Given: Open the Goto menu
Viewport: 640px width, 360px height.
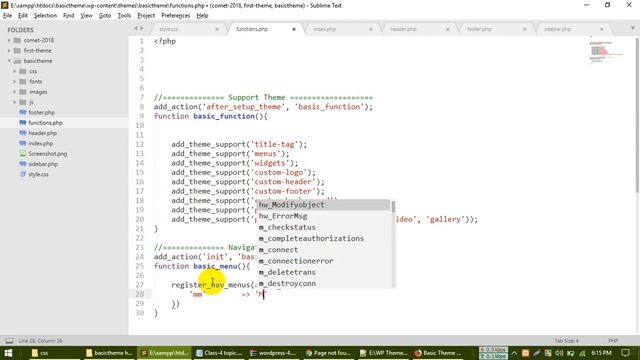Looking at the screenshot, I should pos(105,16).
